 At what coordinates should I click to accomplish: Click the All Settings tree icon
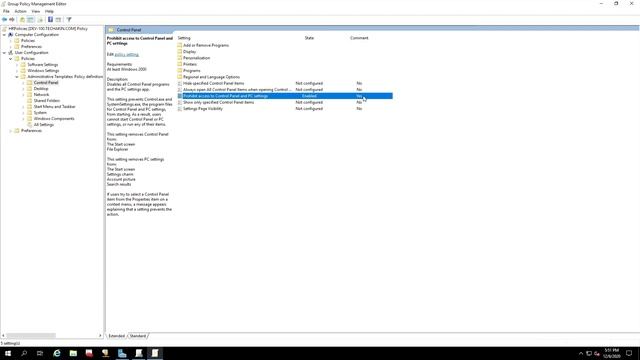pyautogui.click(x=30, y=124)
